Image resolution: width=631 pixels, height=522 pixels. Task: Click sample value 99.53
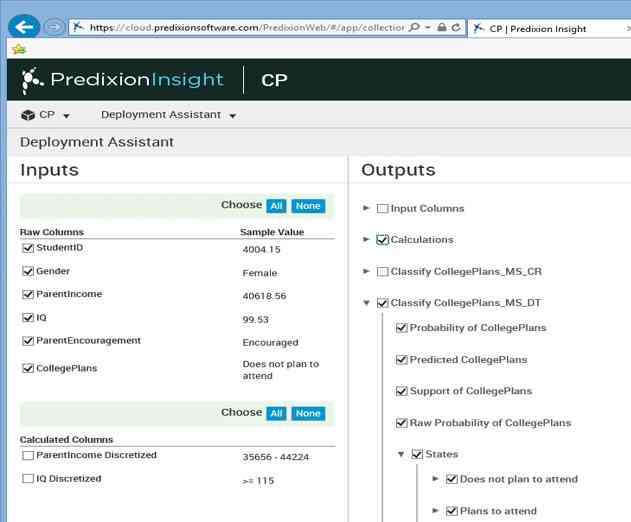(256, 320)
